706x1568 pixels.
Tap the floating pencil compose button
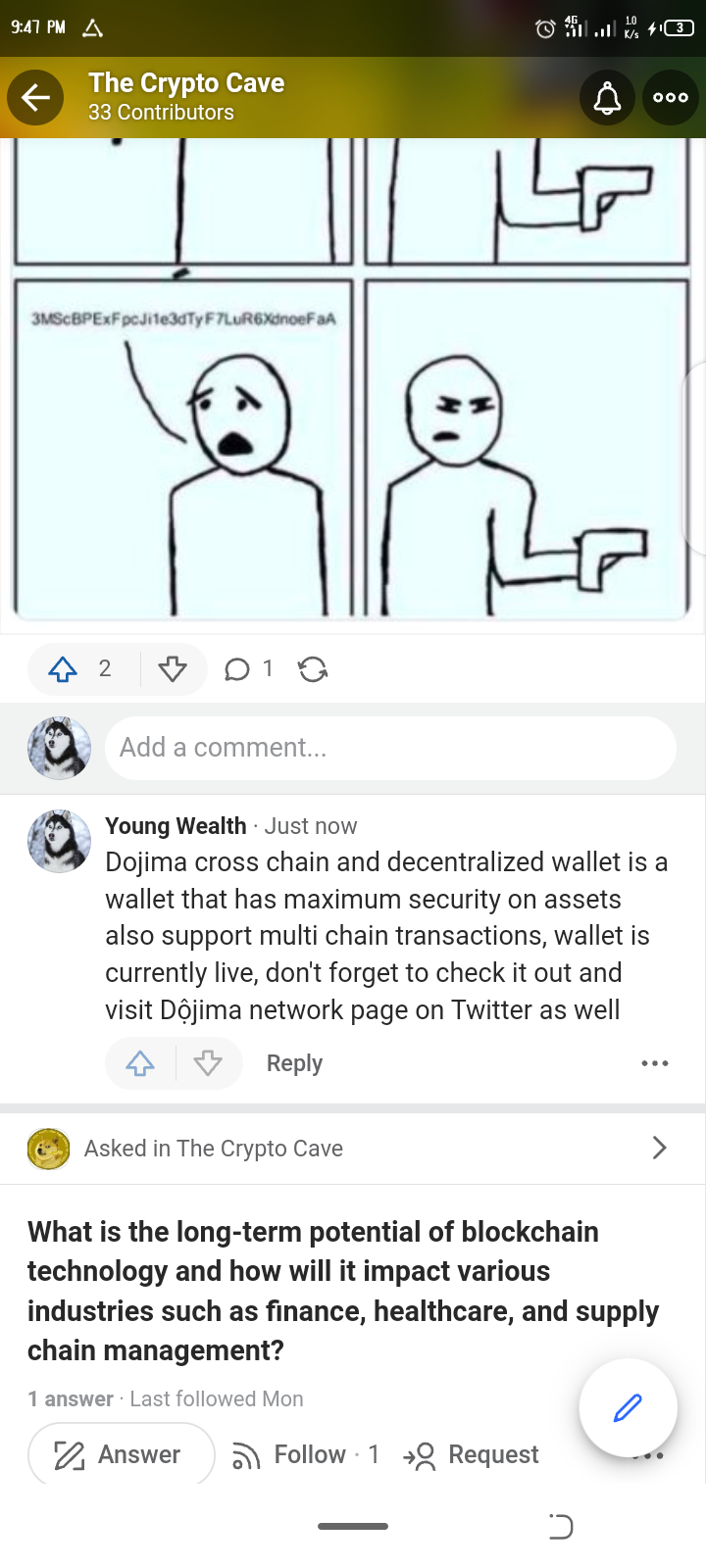[628, 1408]
